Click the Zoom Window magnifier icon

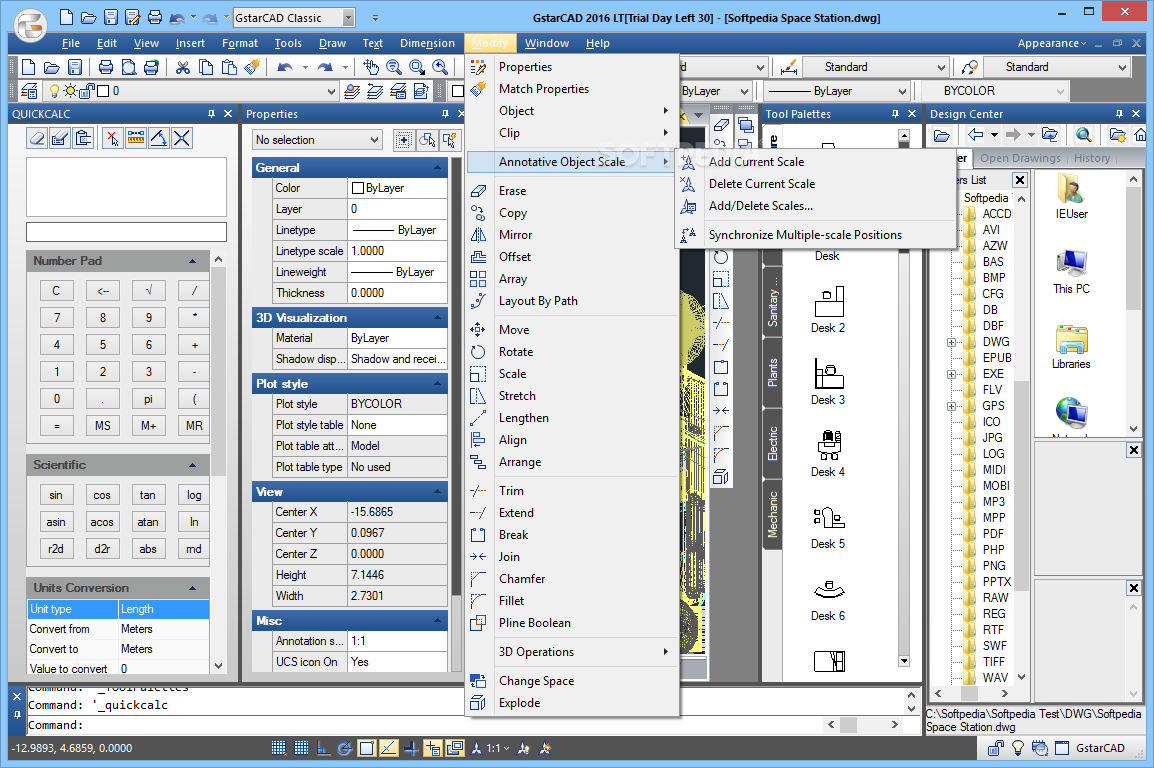click(x=417, y=68)
